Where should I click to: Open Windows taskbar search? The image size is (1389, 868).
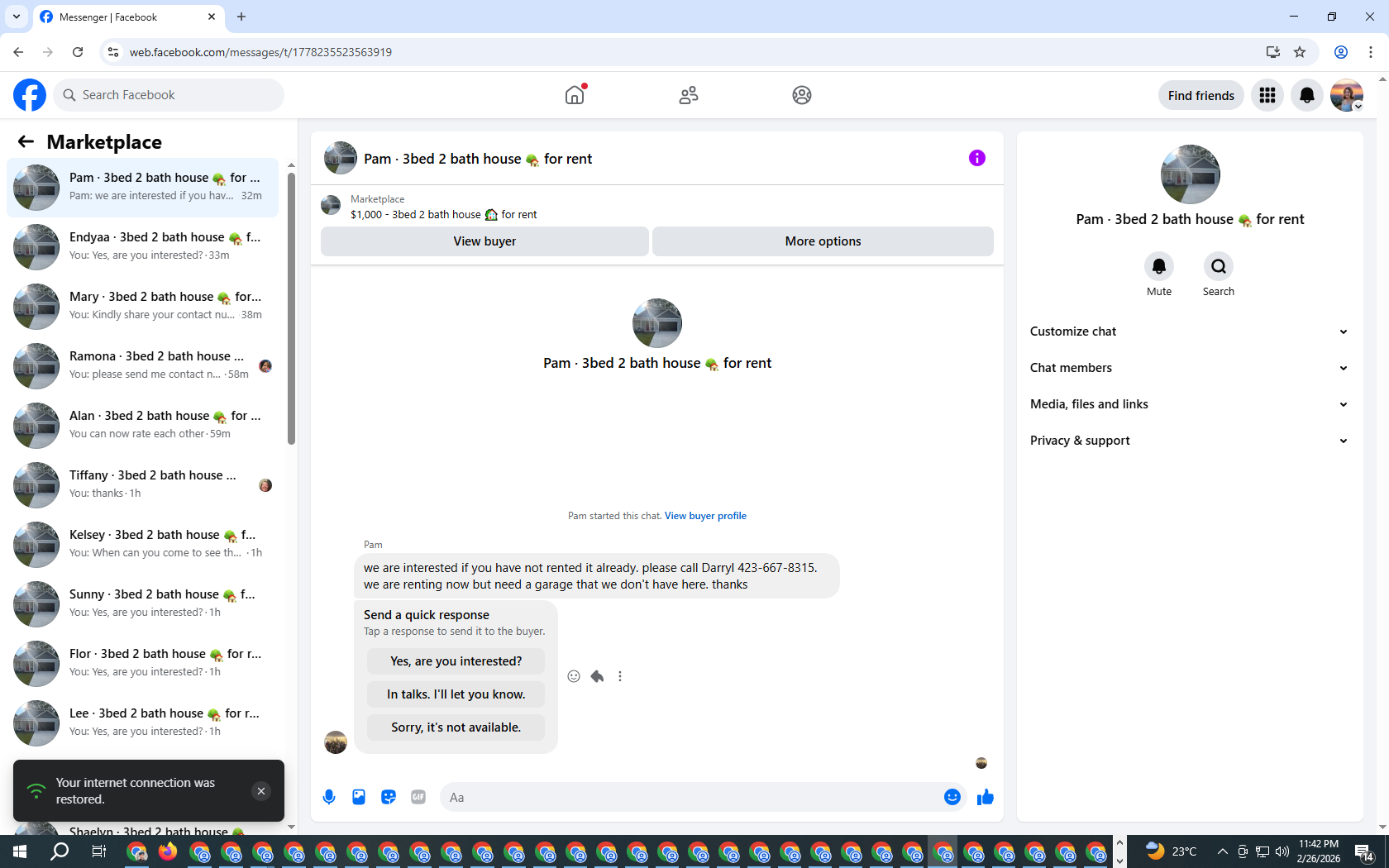[60, 851]
